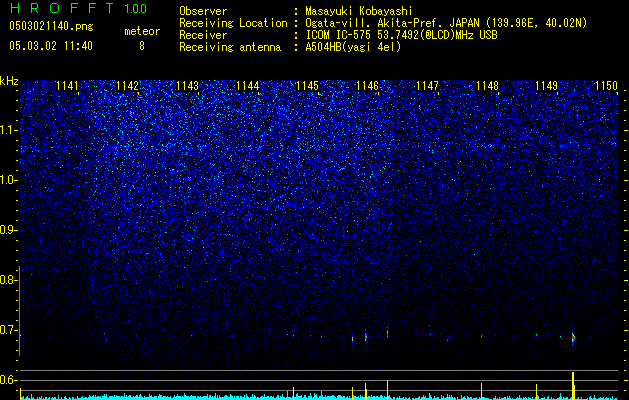Click the brightest meteor echo after 1149

573,338
